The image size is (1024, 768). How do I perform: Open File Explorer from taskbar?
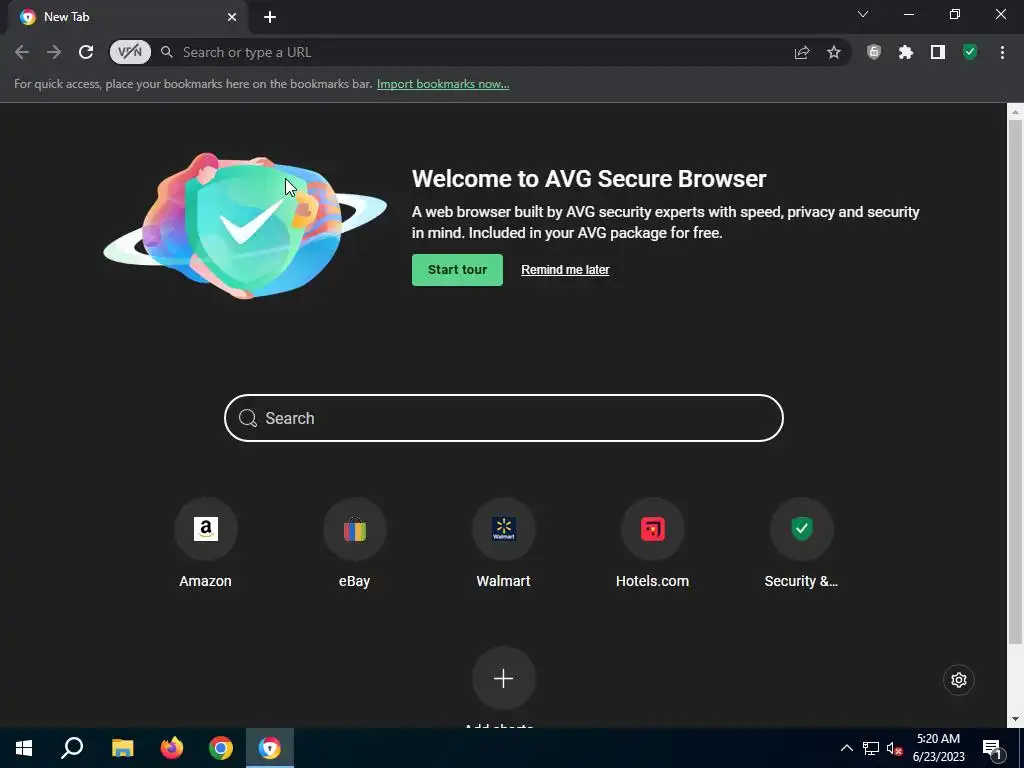click(122, 748)
